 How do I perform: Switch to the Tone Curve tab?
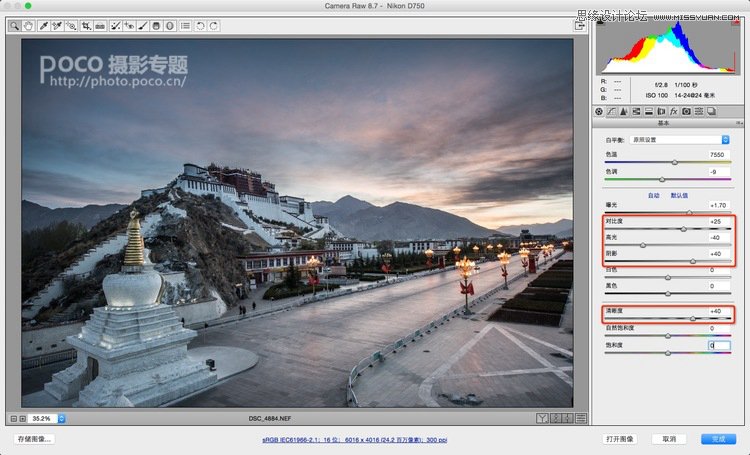(611, 111)
